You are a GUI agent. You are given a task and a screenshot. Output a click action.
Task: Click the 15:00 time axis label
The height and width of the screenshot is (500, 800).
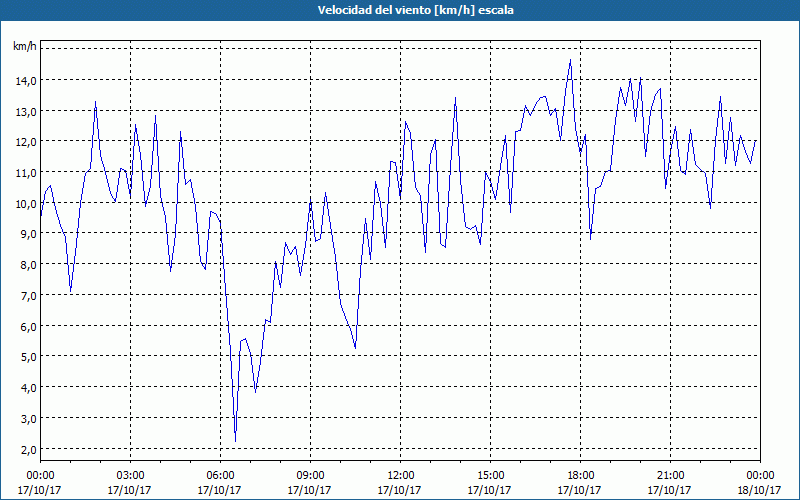pos(490,476)
